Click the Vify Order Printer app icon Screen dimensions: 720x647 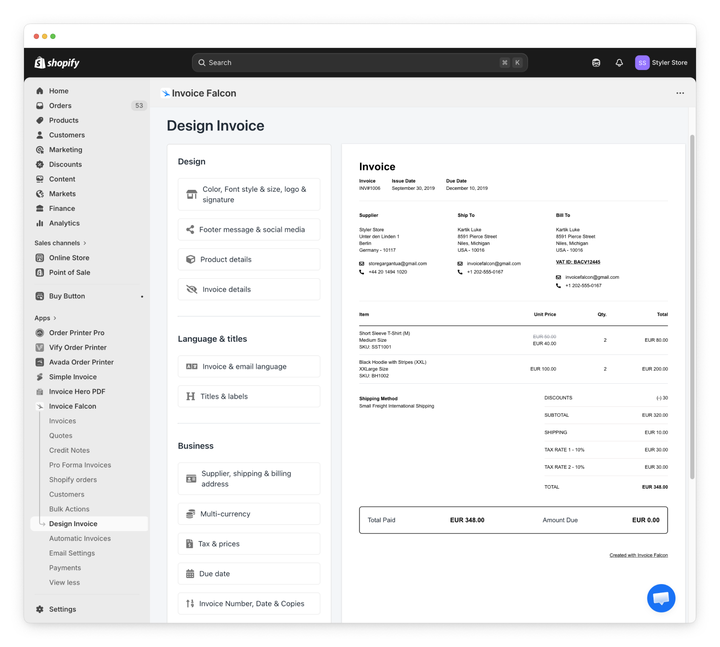click(x=40, y=348)
